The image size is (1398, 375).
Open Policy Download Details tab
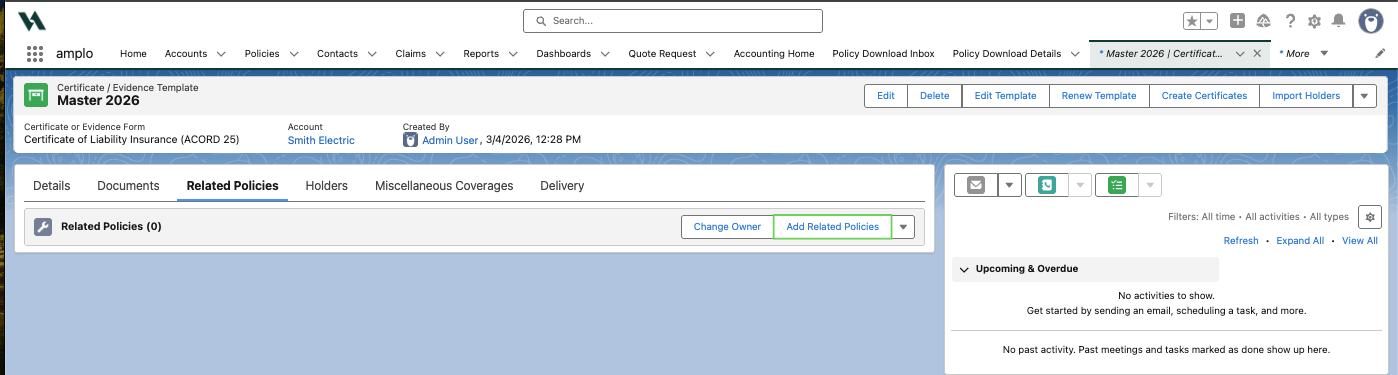tap(1006, 54)
